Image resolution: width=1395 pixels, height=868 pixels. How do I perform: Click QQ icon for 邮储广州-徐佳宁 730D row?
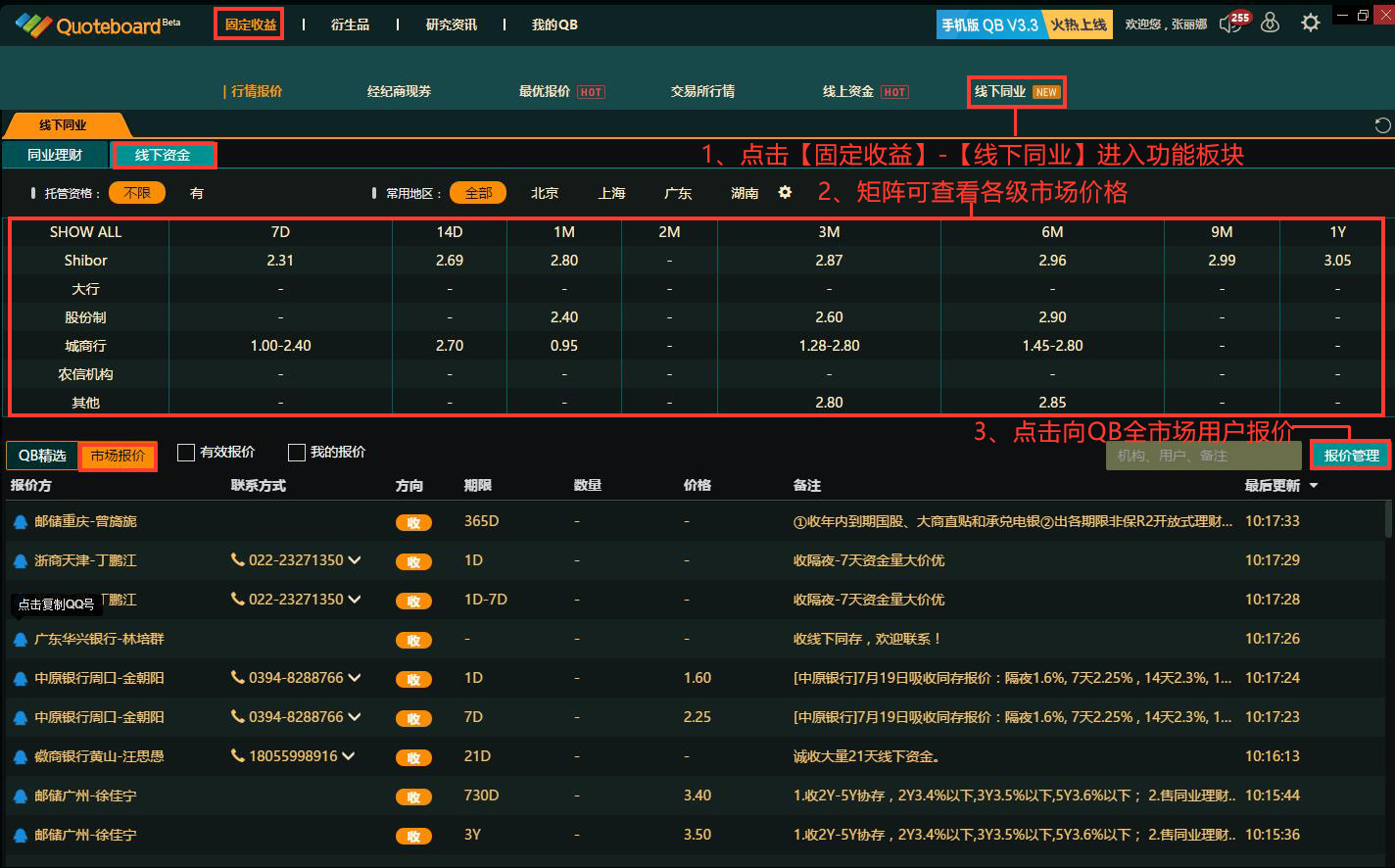pyautogui.click(x=20, y=796)
